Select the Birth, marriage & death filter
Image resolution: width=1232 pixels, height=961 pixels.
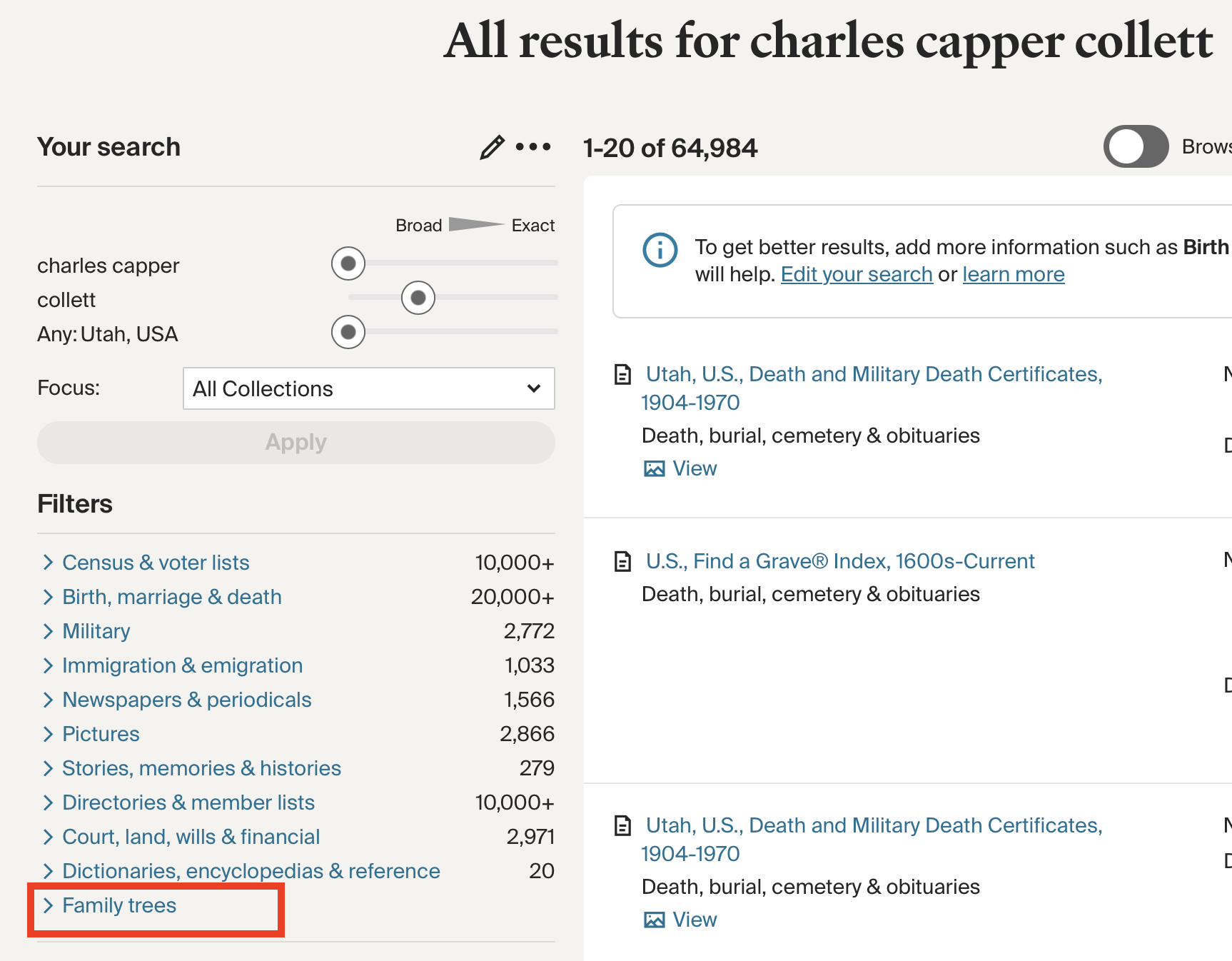click(172, 597)
